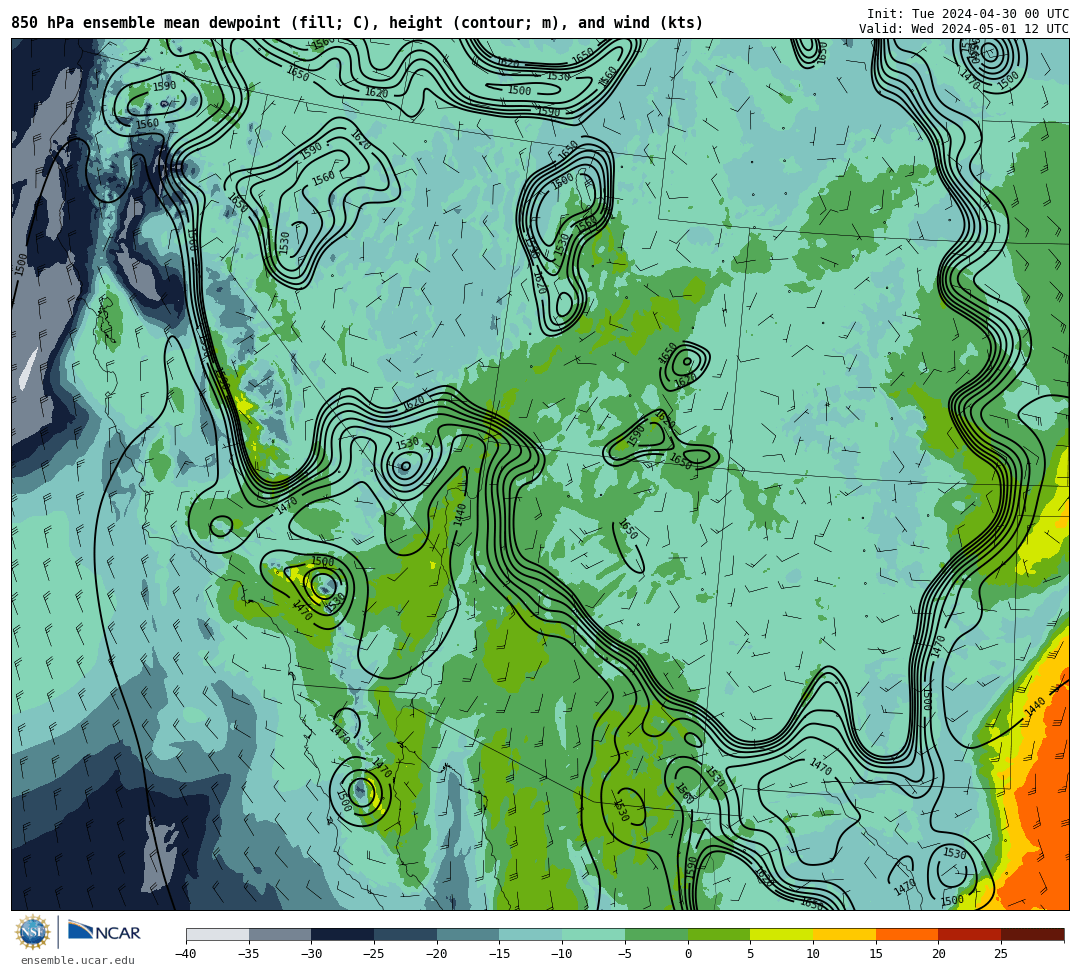Viewport: 1080px width, 973px height.
Task: Click the NCAR logo
Action: click(x=104, y=932)
